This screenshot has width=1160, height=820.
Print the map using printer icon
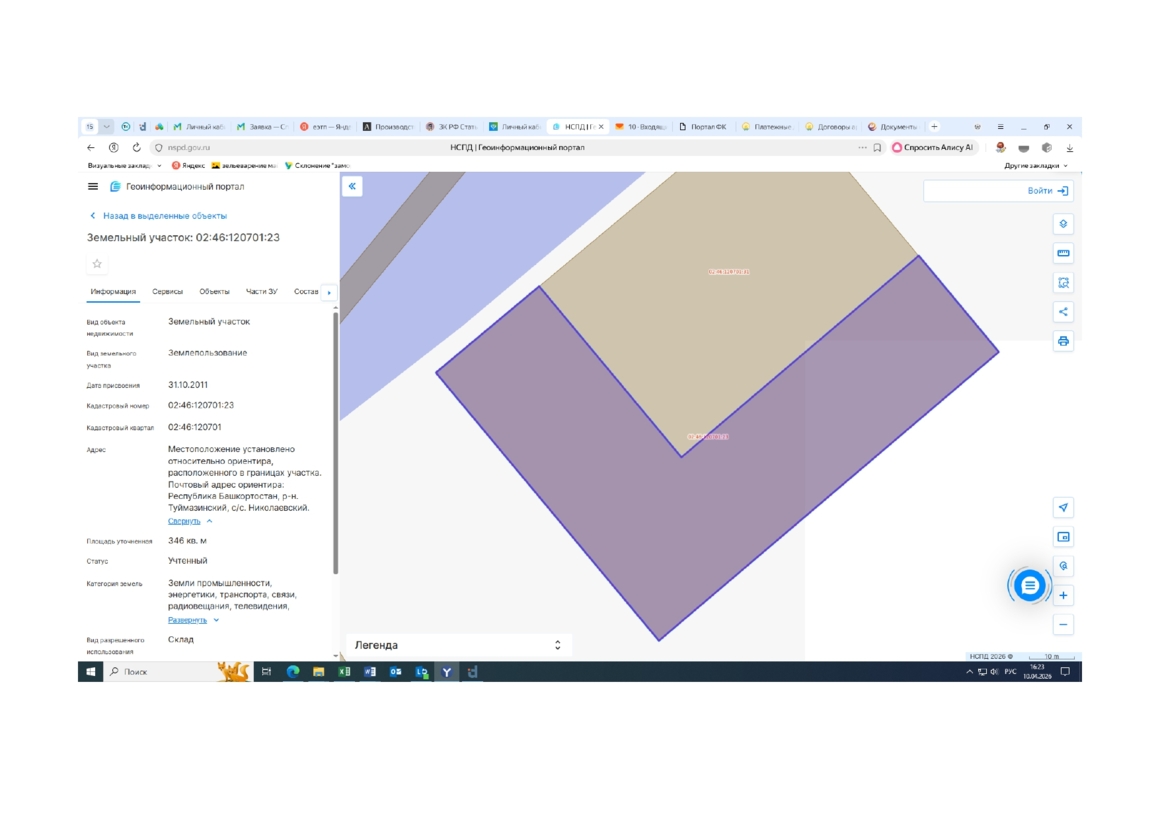[x=1063, y=341]
